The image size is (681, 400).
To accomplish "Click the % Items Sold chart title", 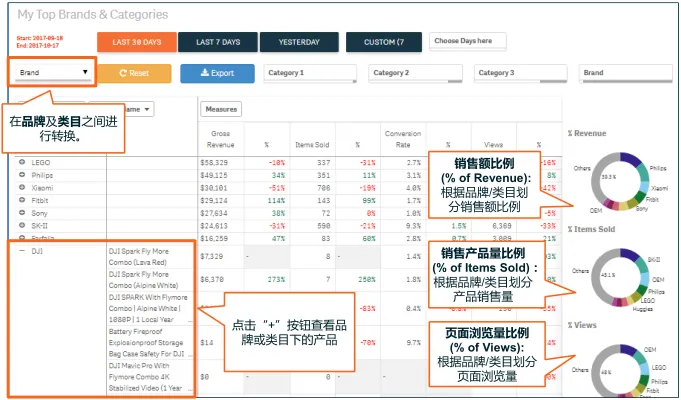I will [x=591, y=229].
